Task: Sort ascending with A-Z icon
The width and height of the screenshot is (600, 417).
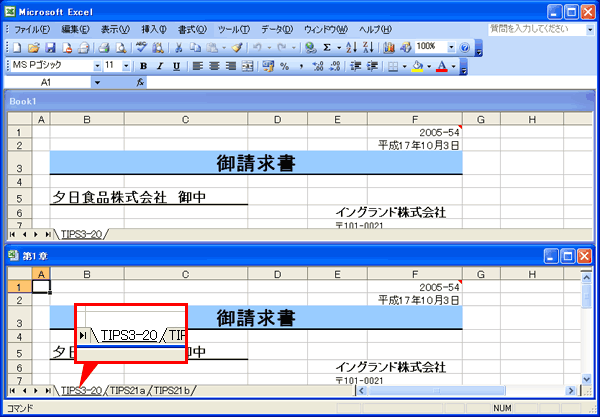Action: coord(351,47)
